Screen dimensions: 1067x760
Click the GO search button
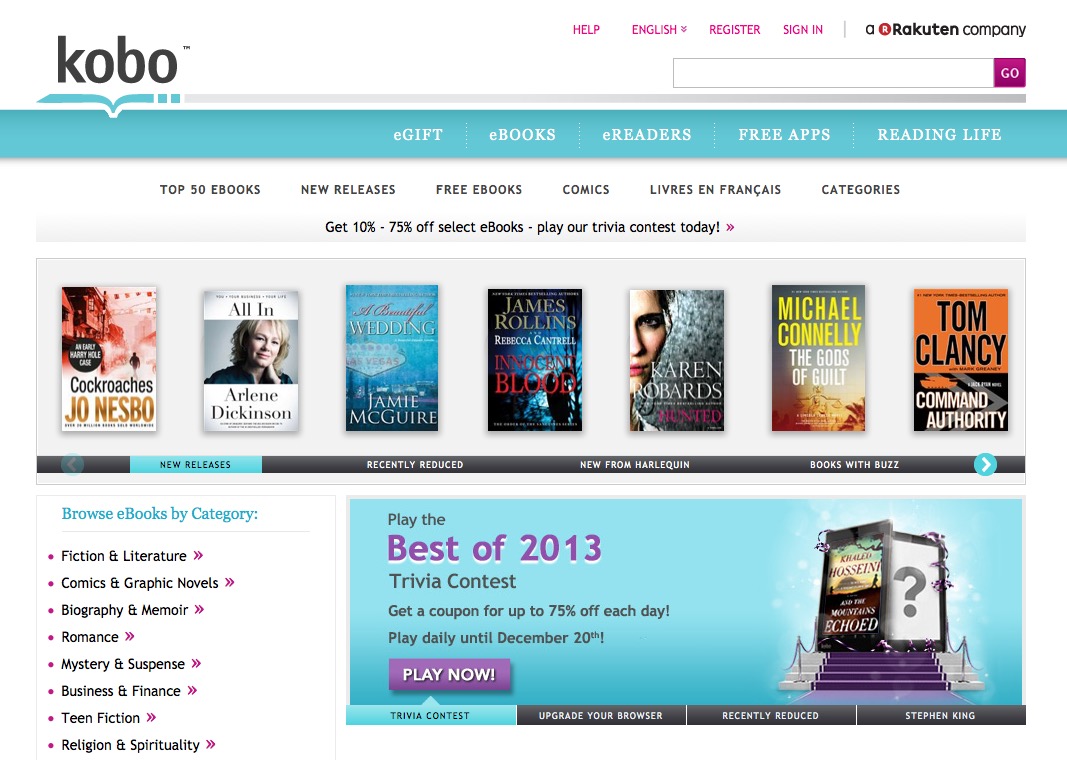[1009, 72]
